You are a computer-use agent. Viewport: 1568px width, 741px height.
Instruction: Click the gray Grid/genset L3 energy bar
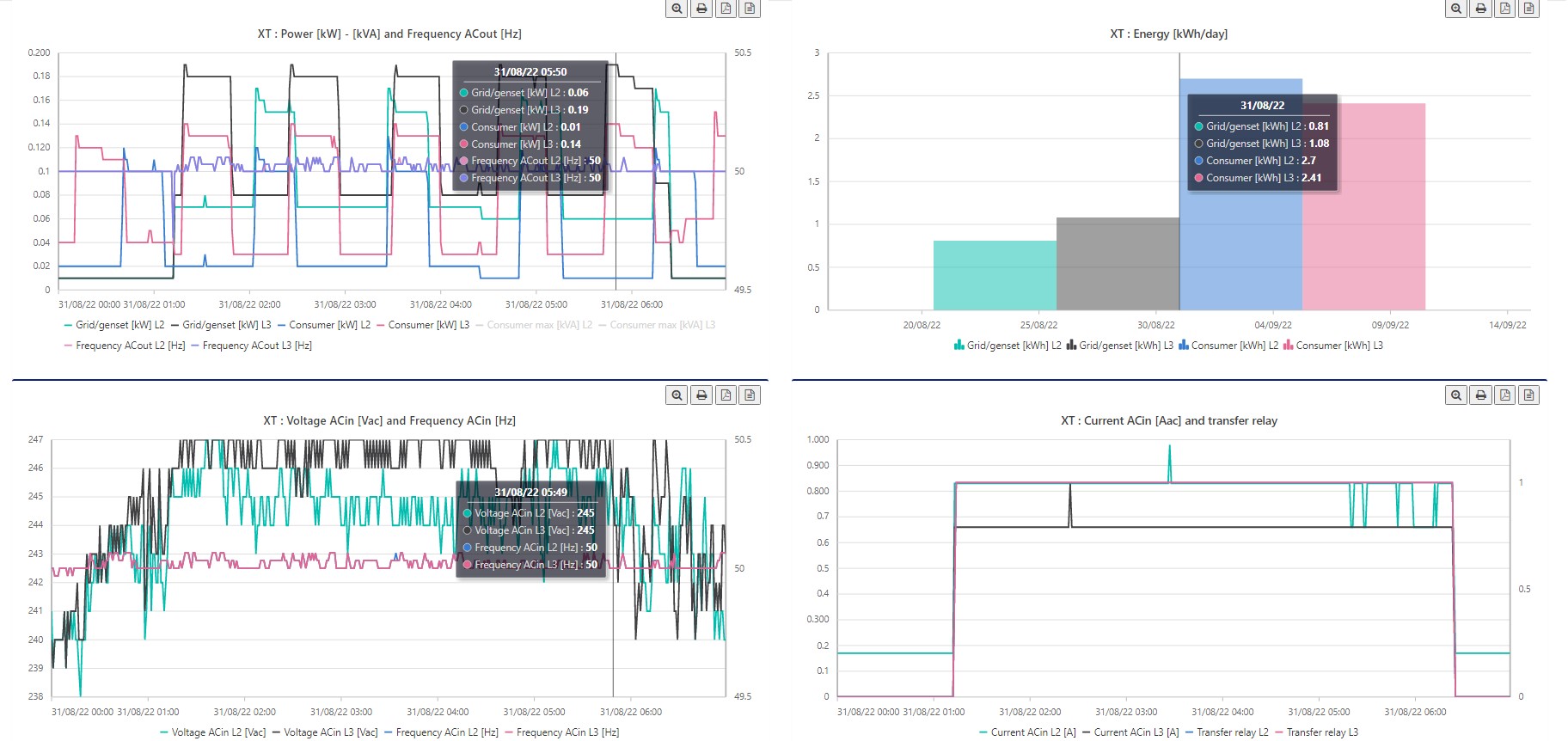[x=1118, y=264]
